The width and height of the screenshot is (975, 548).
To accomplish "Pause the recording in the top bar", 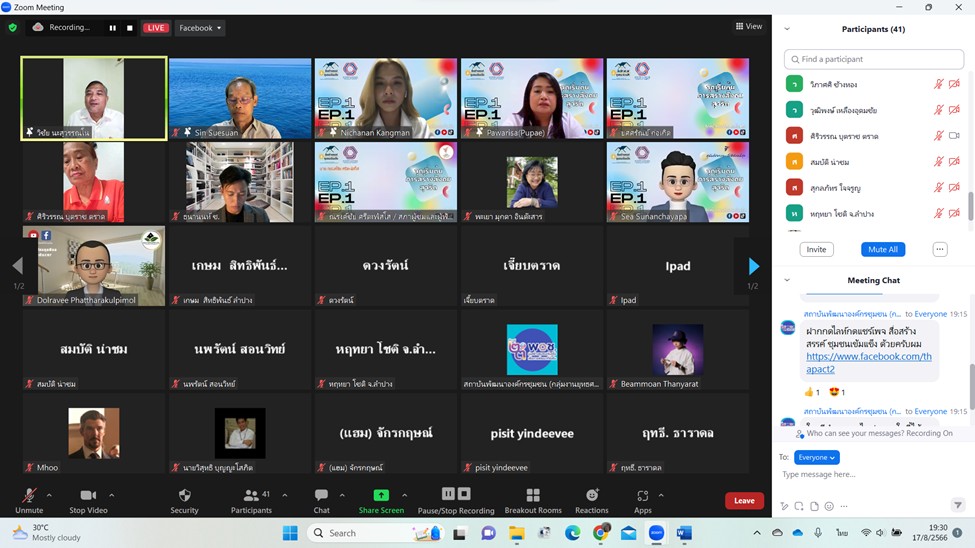I will [x=112, y=28].
